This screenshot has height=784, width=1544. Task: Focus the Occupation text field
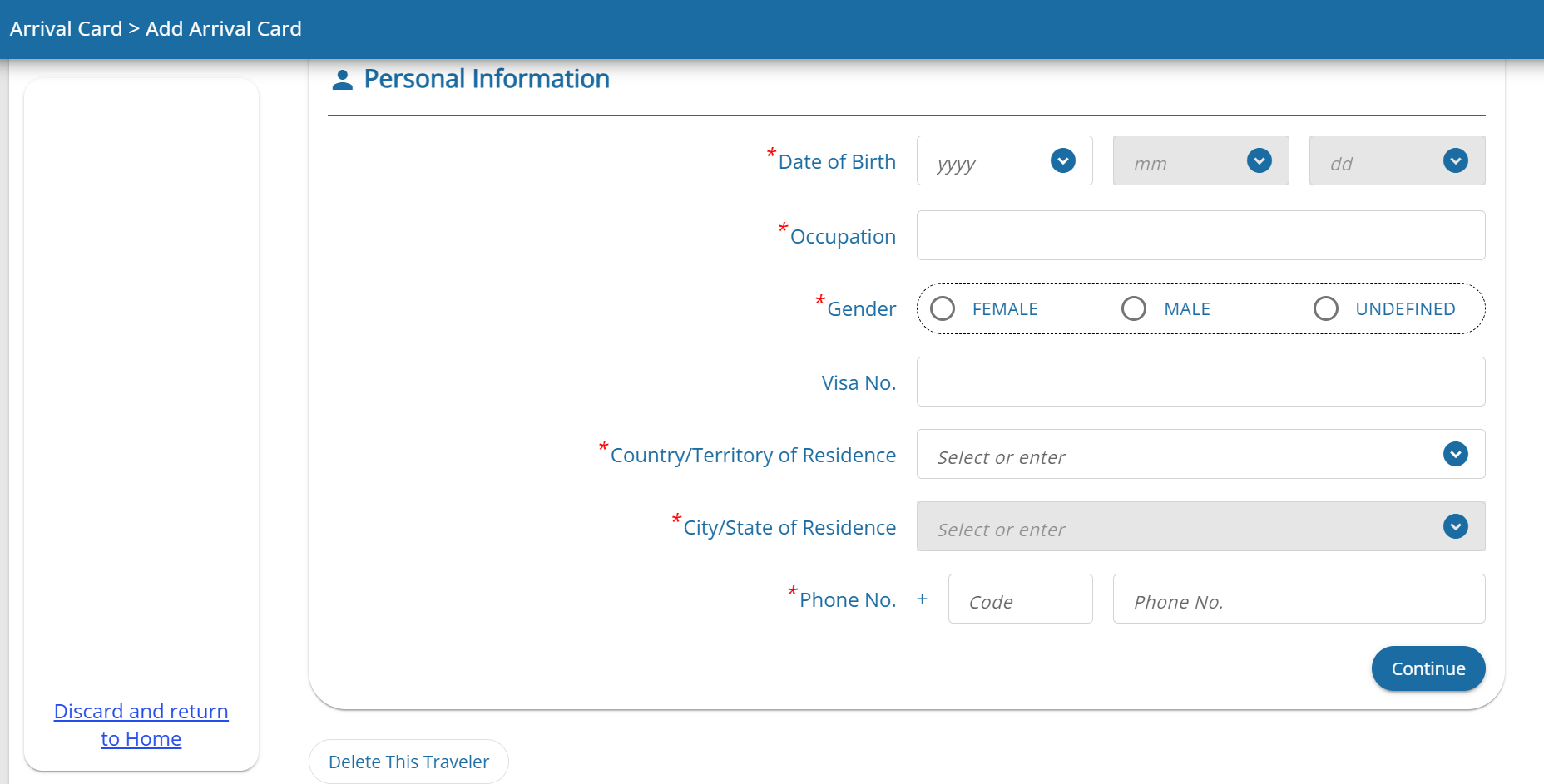tap(1200, 235)
